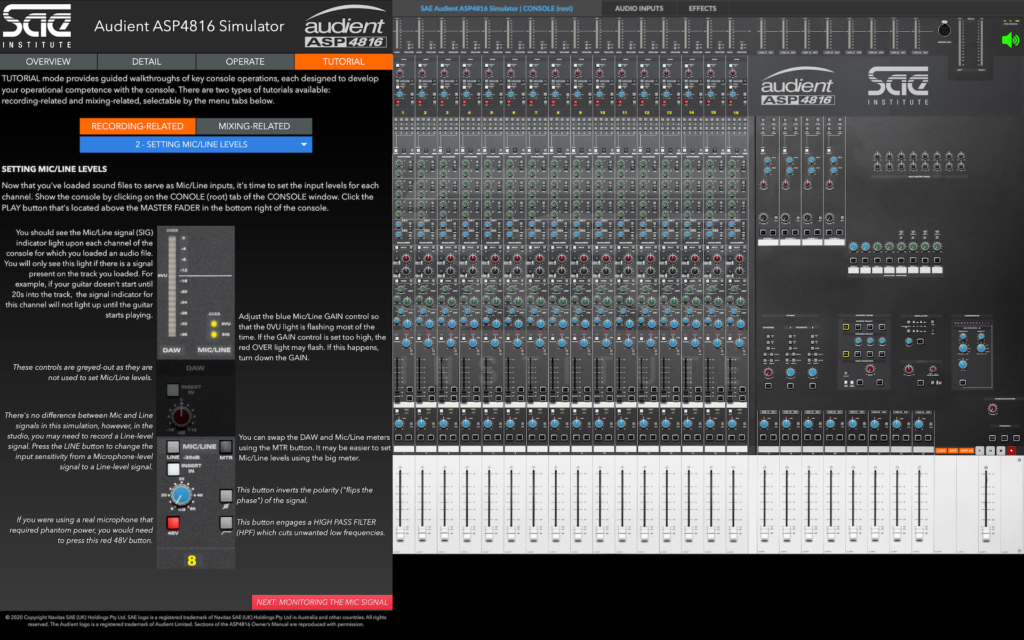Click NEXT: MONITORING THE MIC SIGNAL
1024x640 pixels.
(x=322, y=602)
